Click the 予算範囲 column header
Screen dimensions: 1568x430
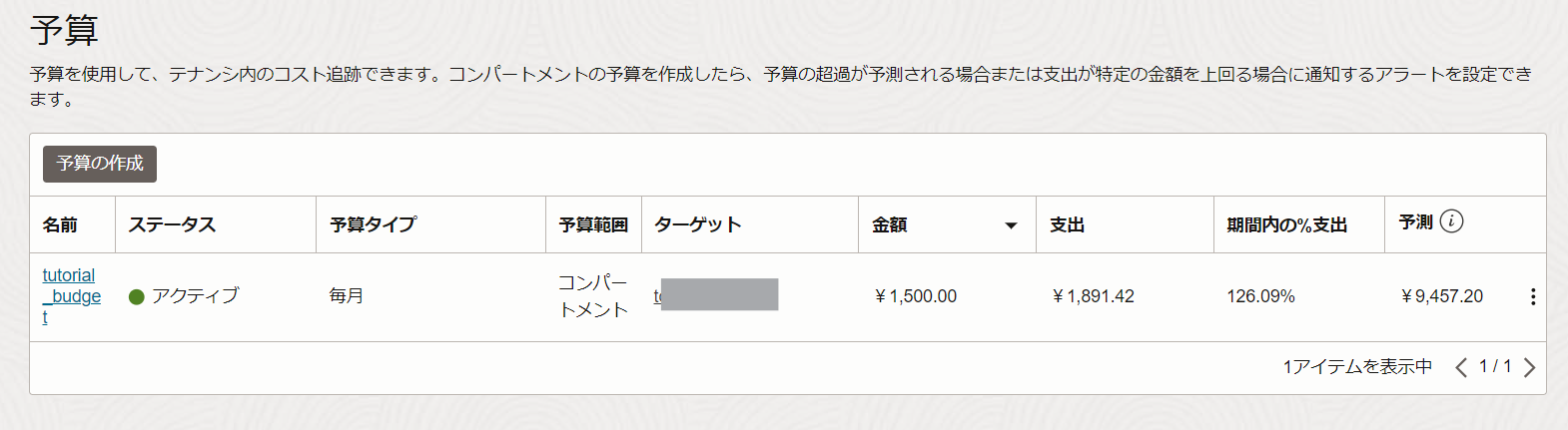(x=593, y=225)
